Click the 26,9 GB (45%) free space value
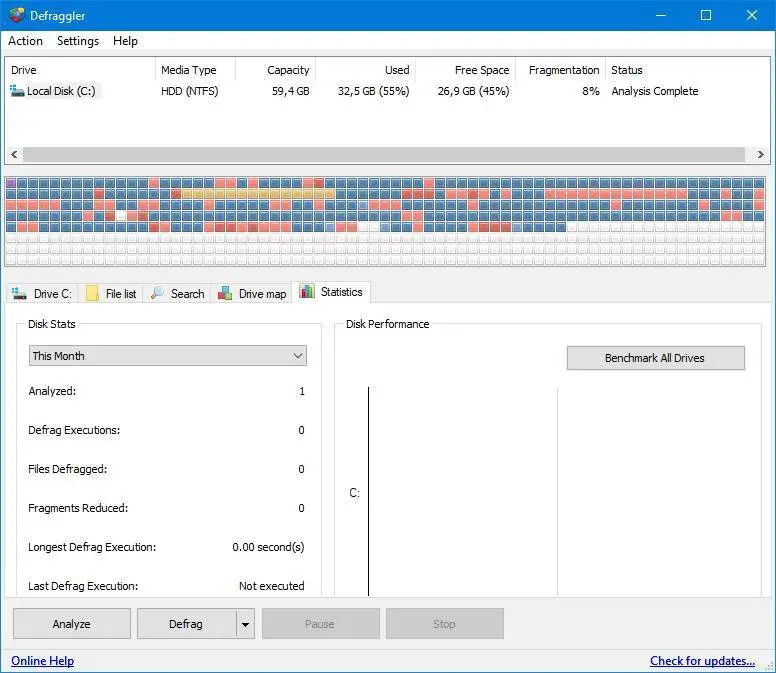 coord(474,91)
